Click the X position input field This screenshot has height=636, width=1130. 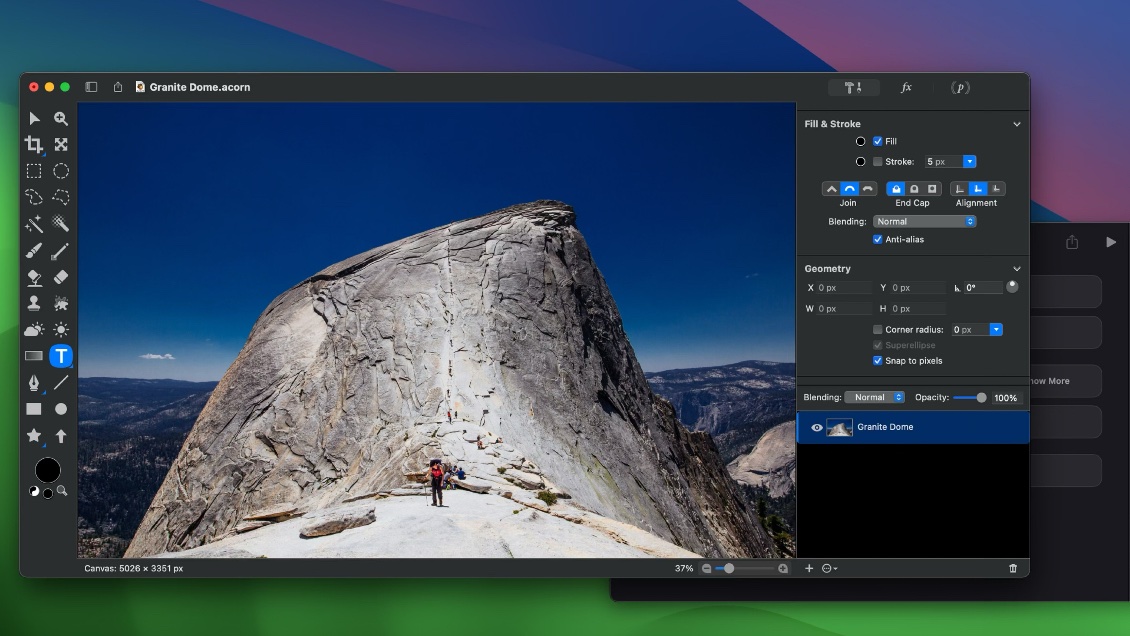tap(844, 288)
